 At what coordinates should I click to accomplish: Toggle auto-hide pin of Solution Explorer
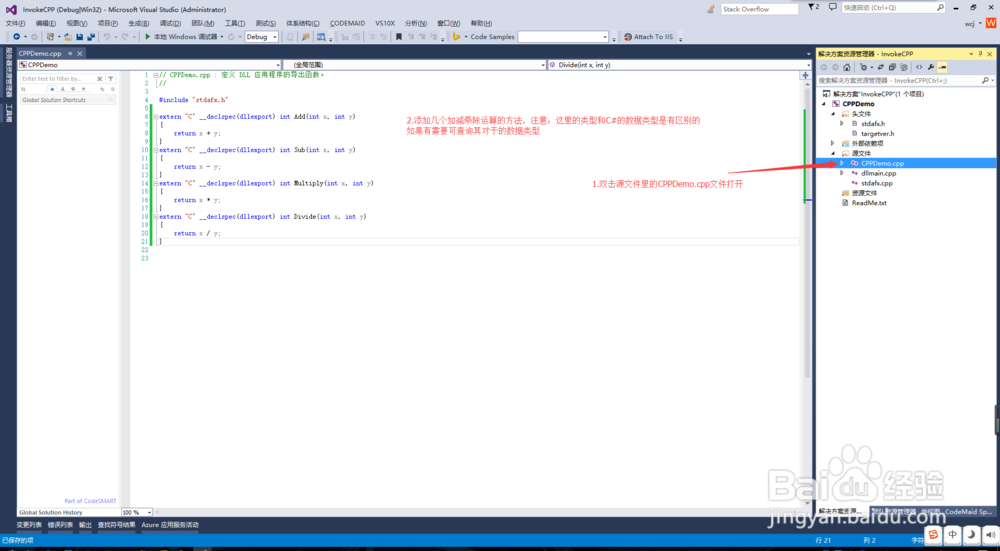click(980, 54)
